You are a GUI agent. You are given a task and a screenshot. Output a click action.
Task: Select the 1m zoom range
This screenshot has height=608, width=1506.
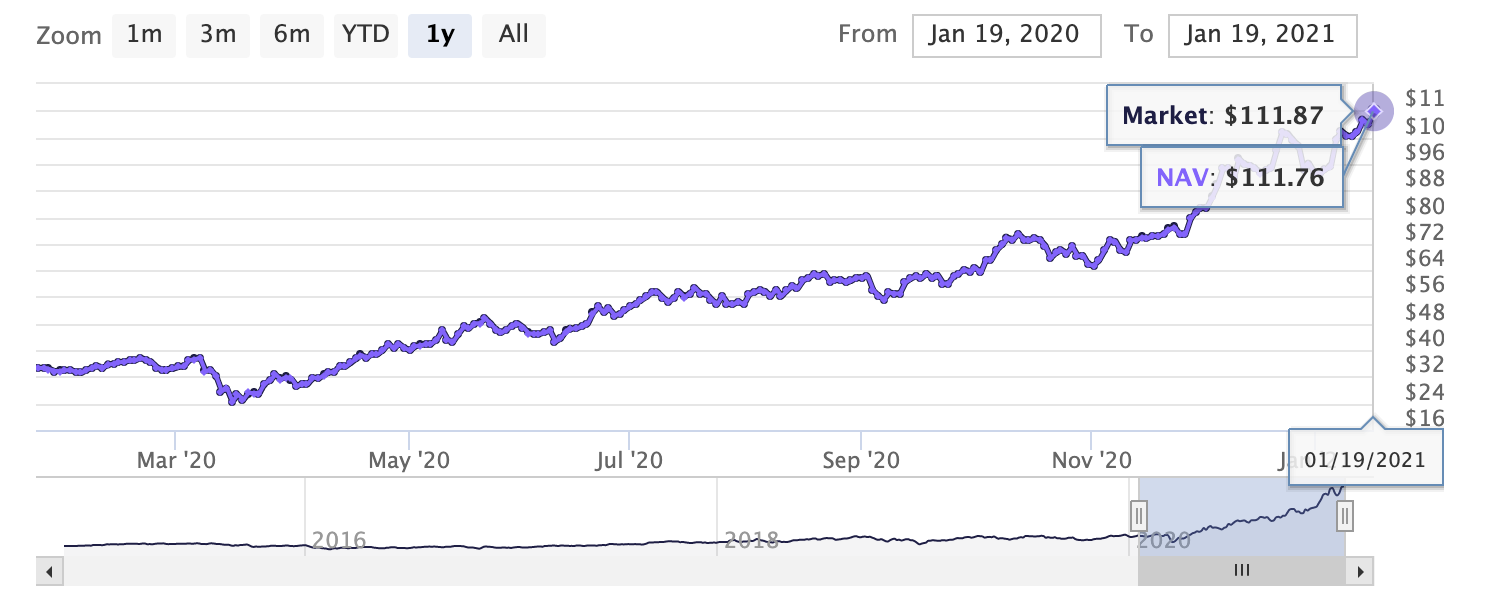(x=144, y=35)
